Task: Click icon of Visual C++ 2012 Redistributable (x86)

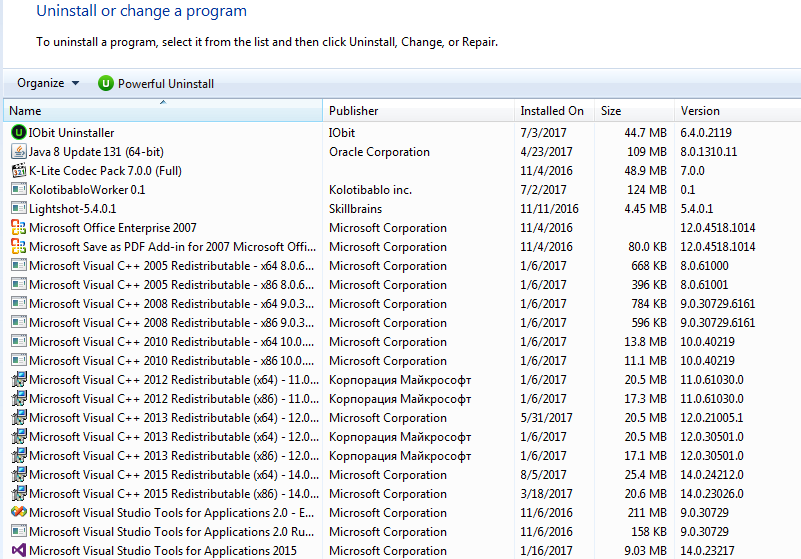Action: pyautogui.click(x=18, y=399)
